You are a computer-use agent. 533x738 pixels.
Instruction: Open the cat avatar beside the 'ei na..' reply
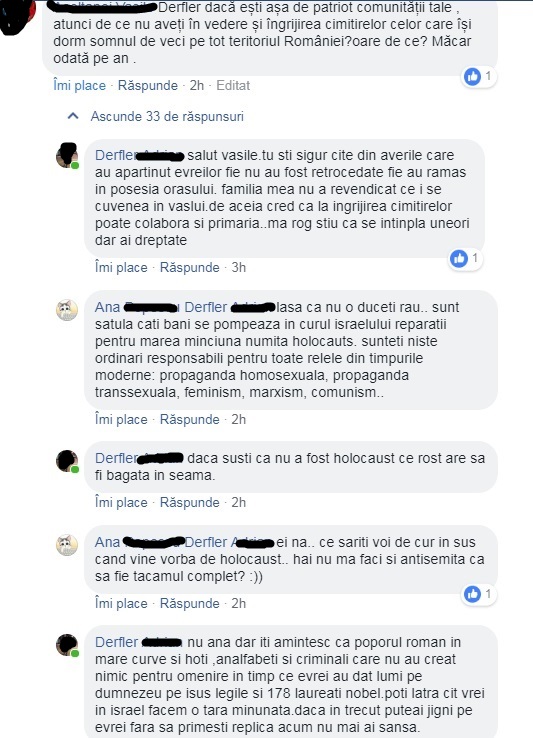[x=67, y=545]
